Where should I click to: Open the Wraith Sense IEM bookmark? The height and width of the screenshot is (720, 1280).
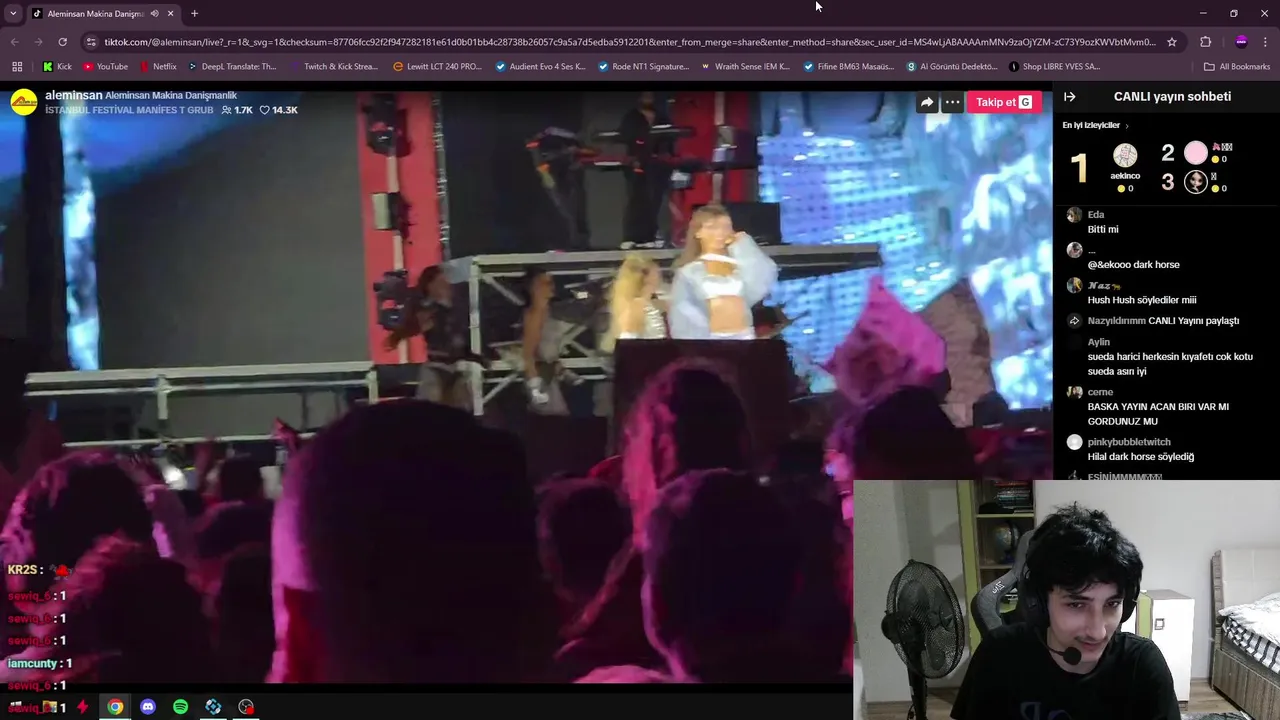coord(745,67)
